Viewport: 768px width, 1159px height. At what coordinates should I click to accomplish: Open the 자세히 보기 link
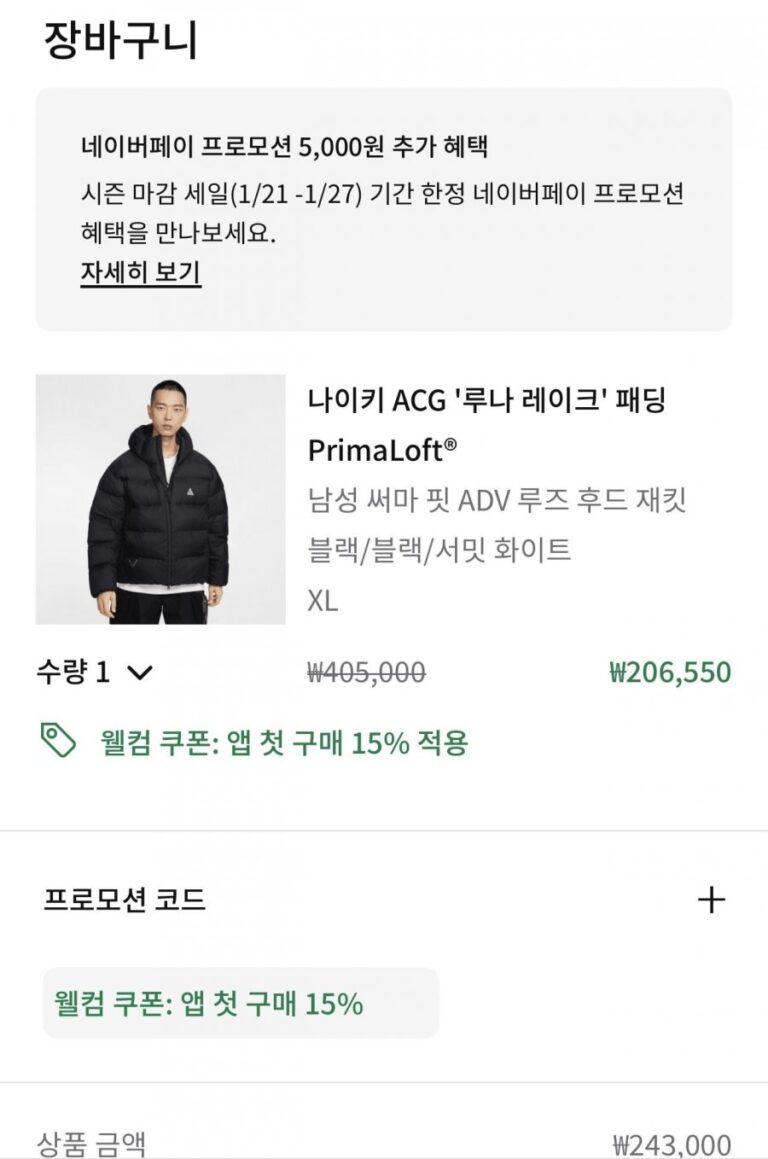click(141, 272)
